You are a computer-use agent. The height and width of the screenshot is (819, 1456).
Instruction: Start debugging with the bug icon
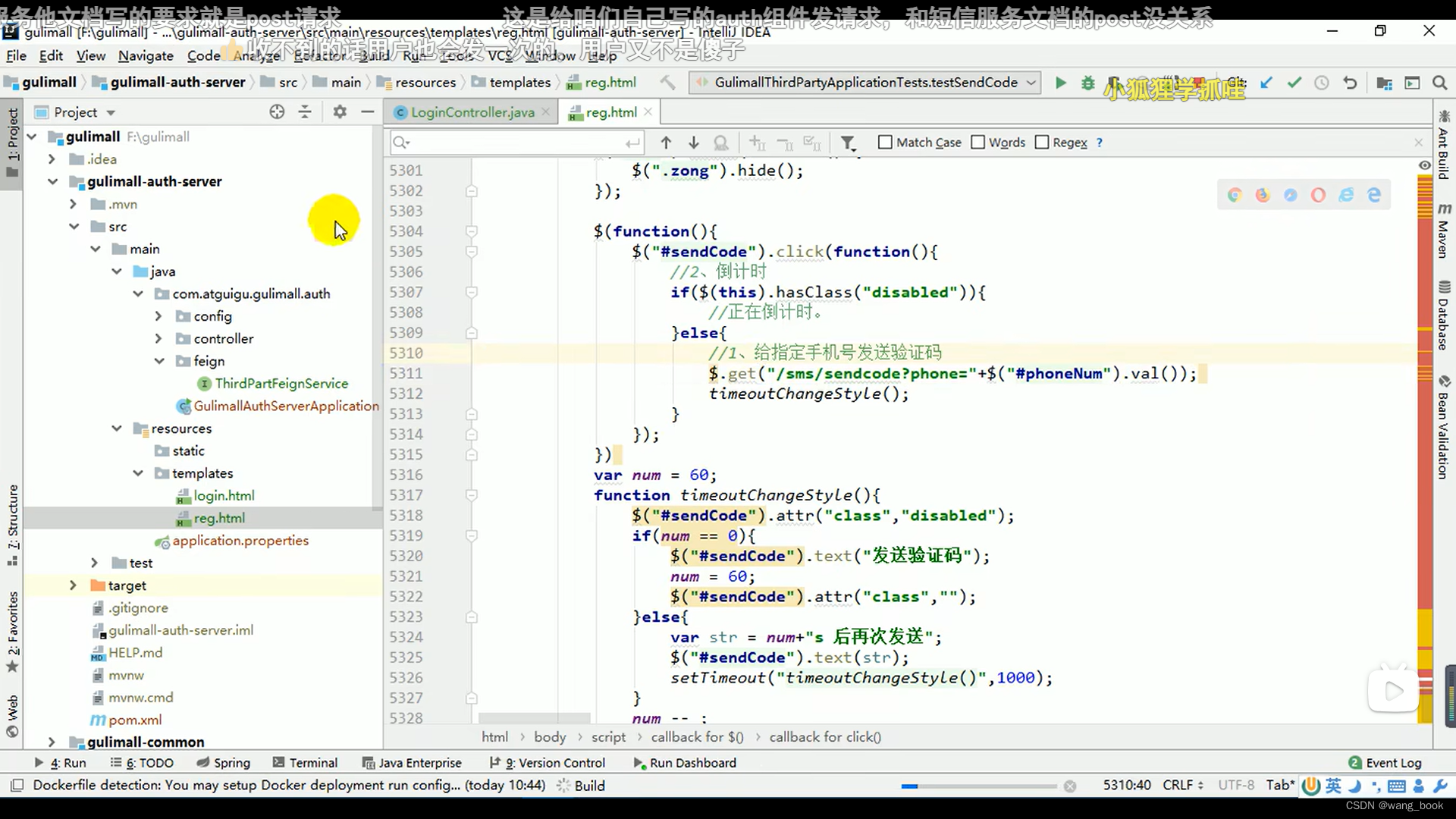[x=1087, y=83]
